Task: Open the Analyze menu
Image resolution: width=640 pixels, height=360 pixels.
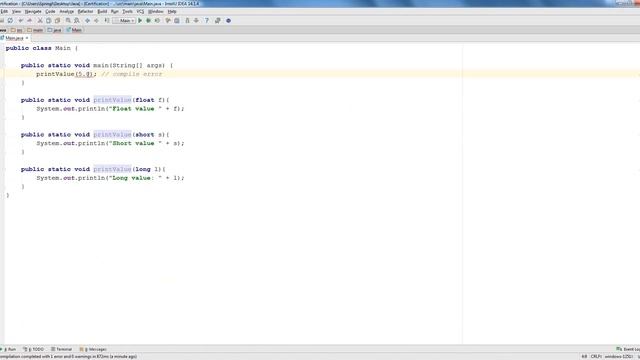Action: click(67, 12)
